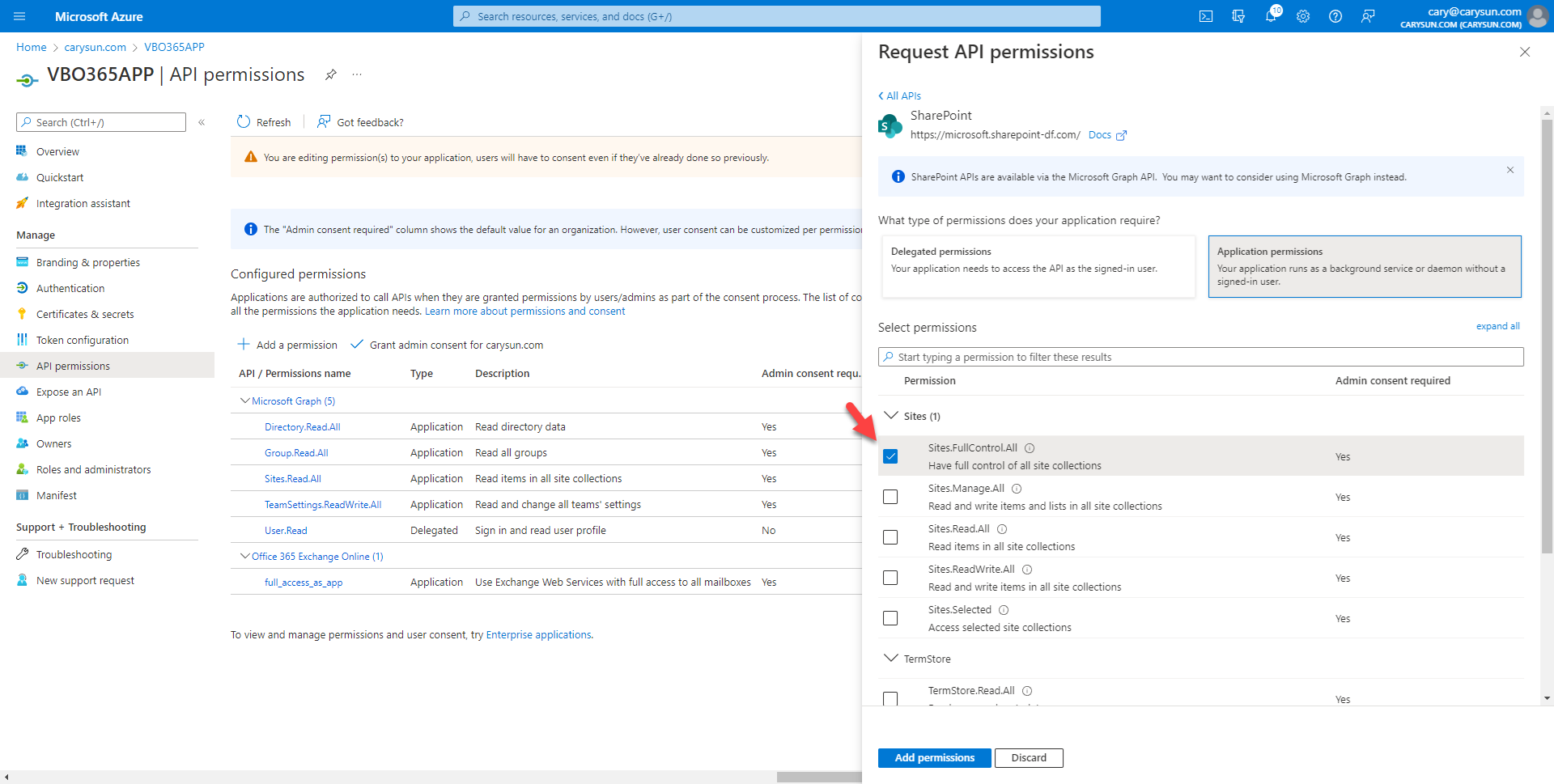This screenshot has height=784, width=1554.
Task: Select the Delegated permissions option
Action: [x=1038, y=266]
